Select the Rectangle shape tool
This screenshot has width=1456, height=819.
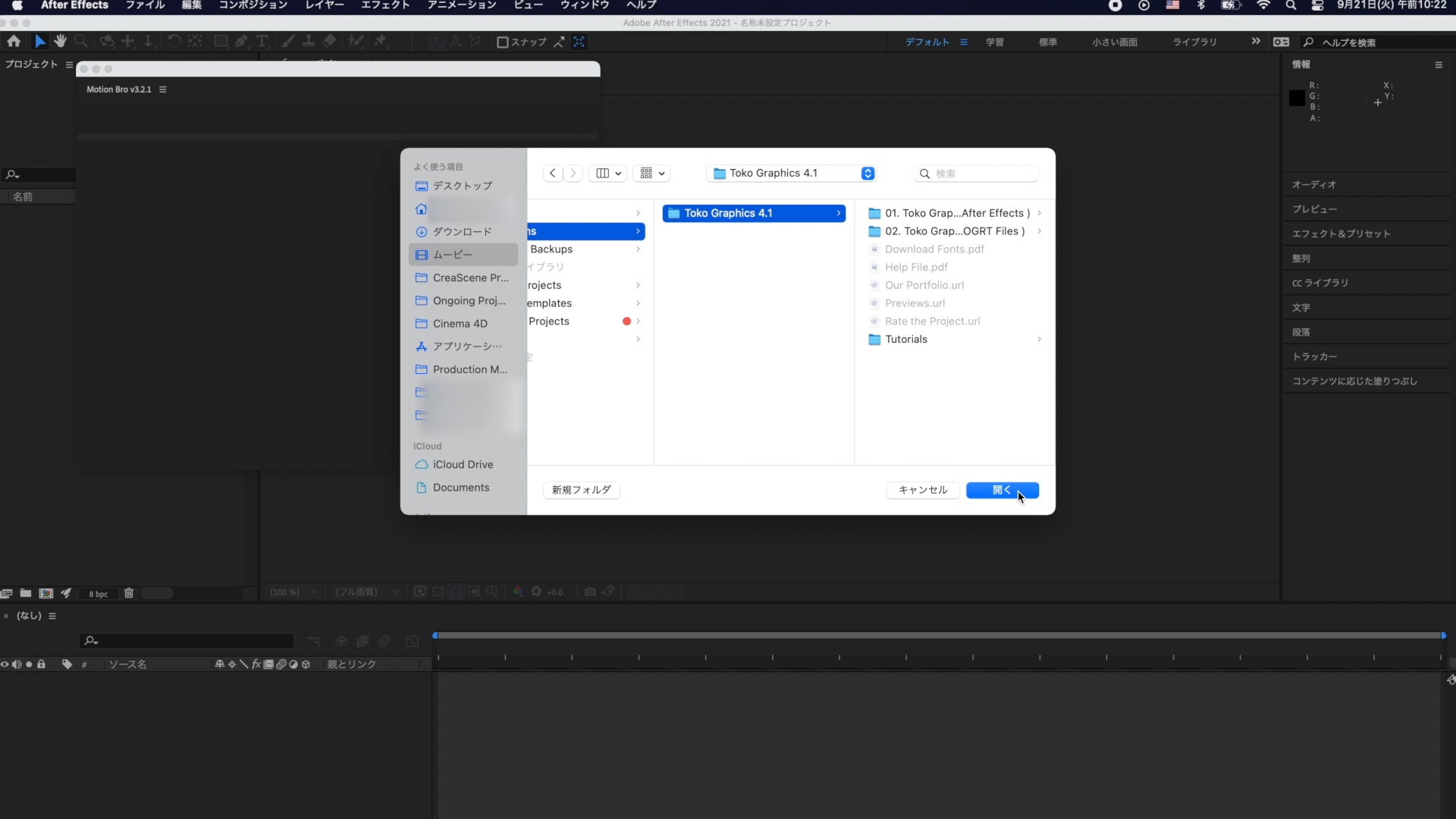pos(221,42)
